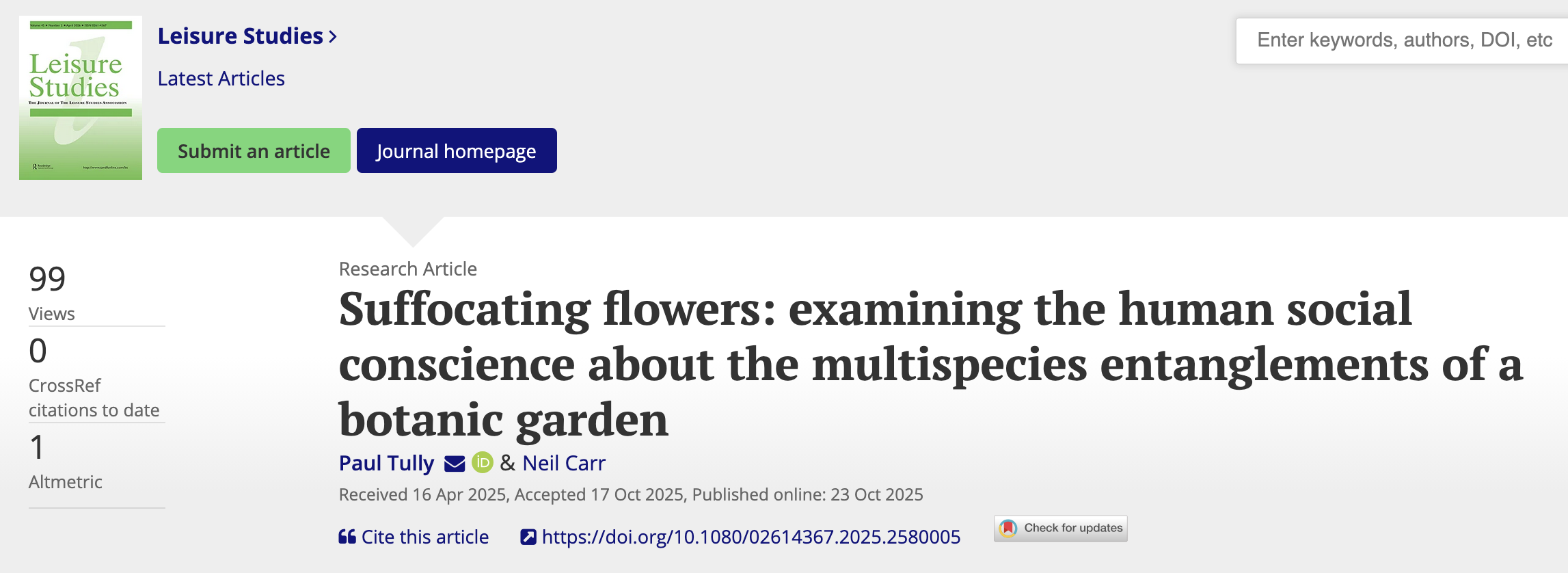This screenshot has height=573, width=1568.
Task: Click the Submit an article button
Action: 254,150
